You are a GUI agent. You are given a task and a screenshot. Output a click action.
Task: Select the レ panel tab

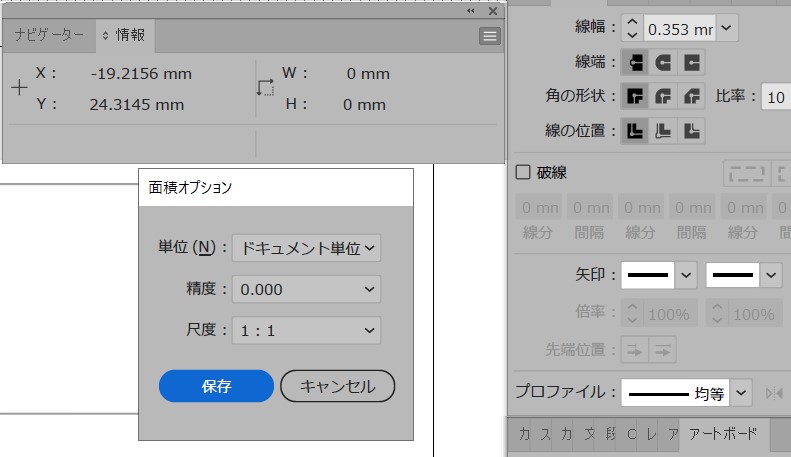click(x=652, y=434)
